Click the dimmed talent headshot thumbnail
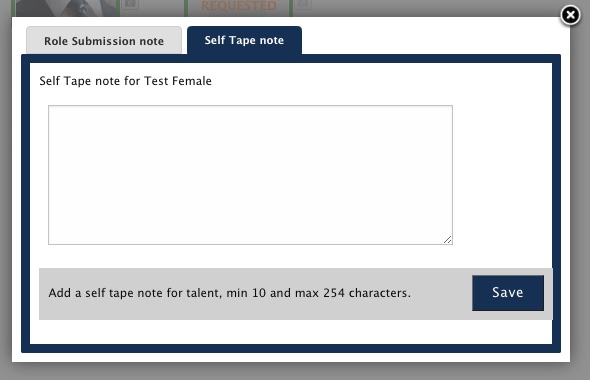This screenshot has width=590, height=380. (66, 8)
